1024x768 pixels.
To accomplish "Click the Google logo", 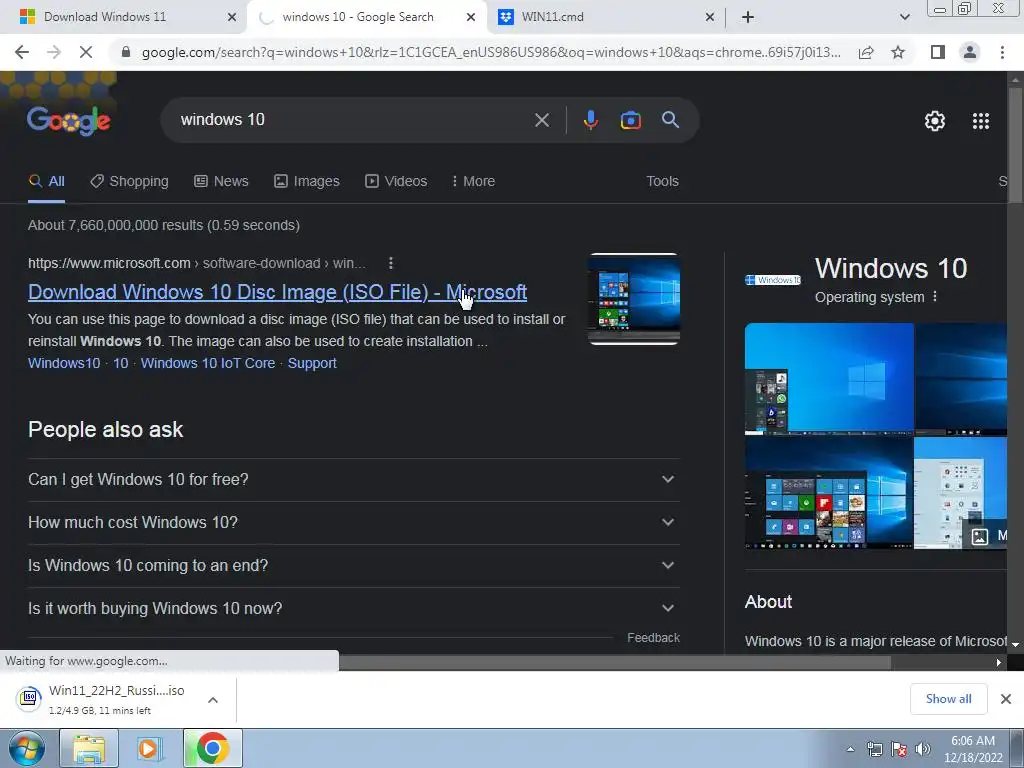I will point(69,121).
